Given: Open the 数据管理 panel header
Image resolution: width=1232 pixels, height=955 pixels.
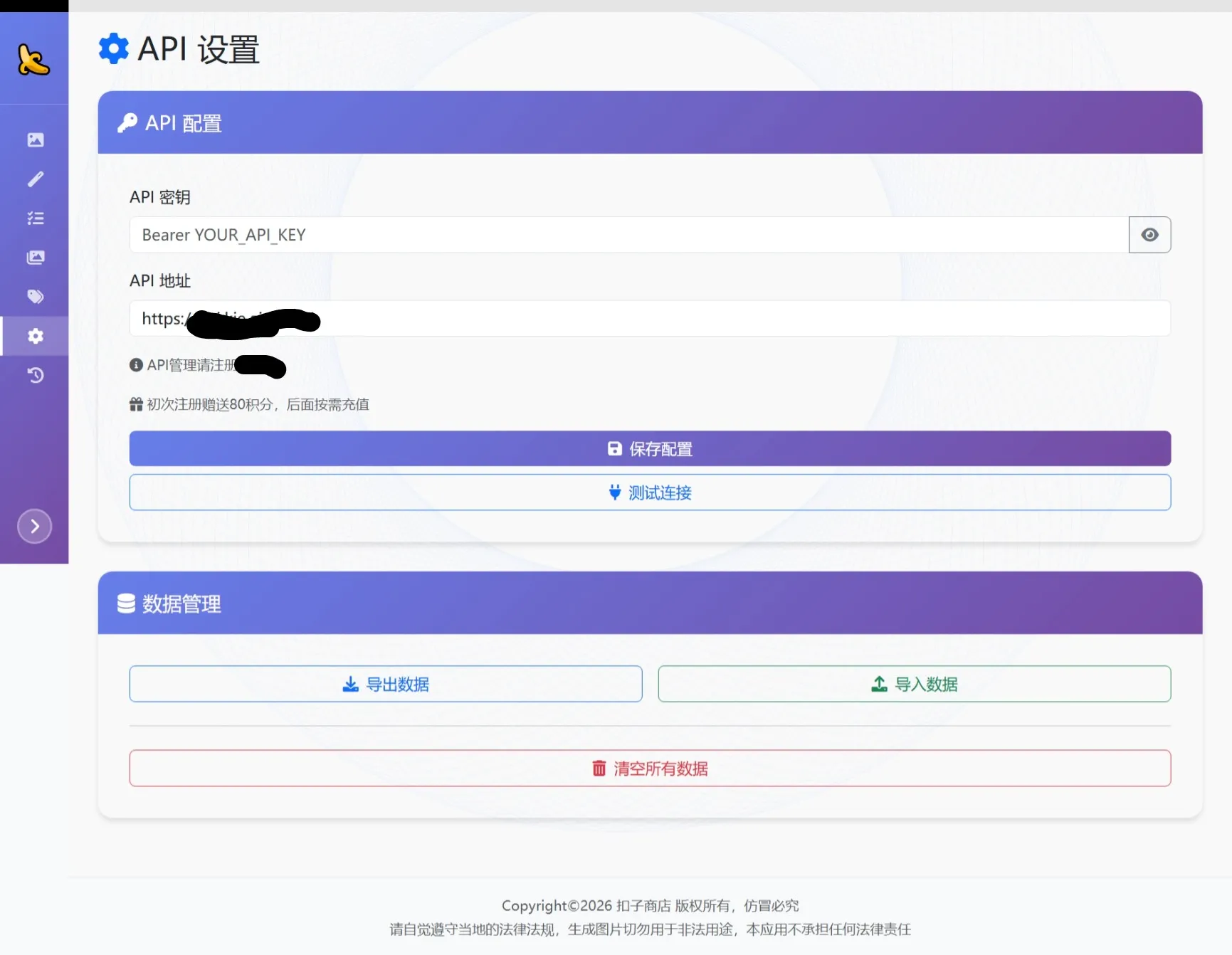Looking at the screenshot, I should pyautogui.click(x=169, y=603).
